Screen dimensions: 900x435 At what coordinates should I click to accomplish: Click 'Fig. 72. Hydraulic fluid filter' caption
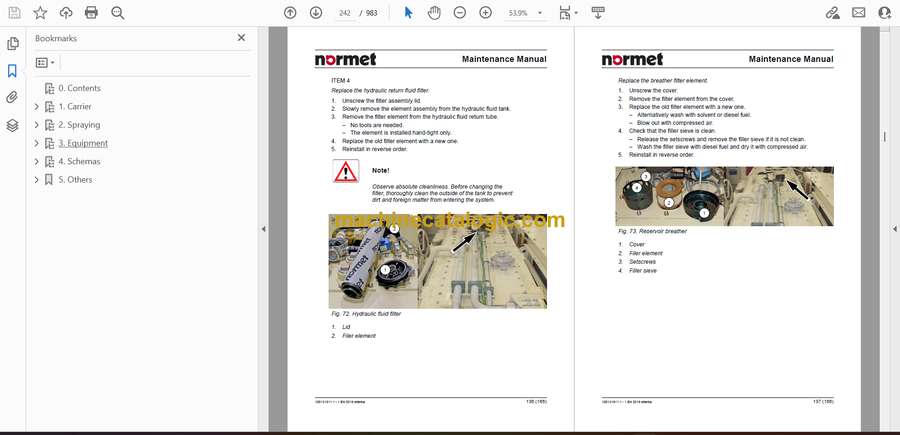(x=366, y=314)
